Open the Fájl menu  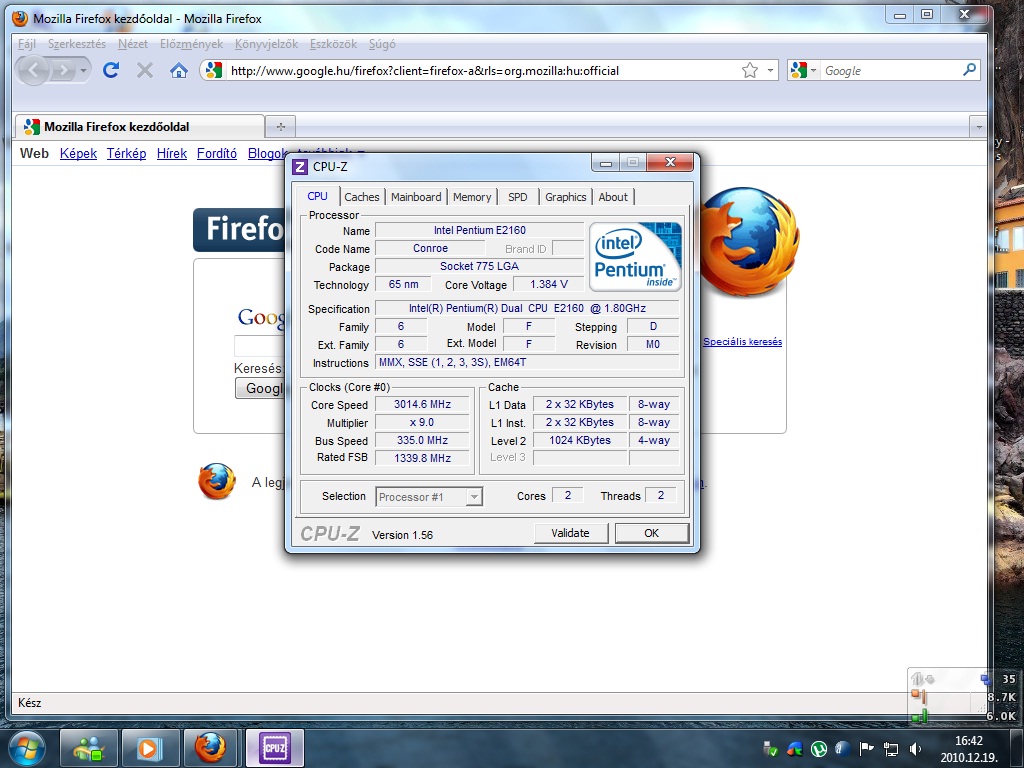pos(27,44)
